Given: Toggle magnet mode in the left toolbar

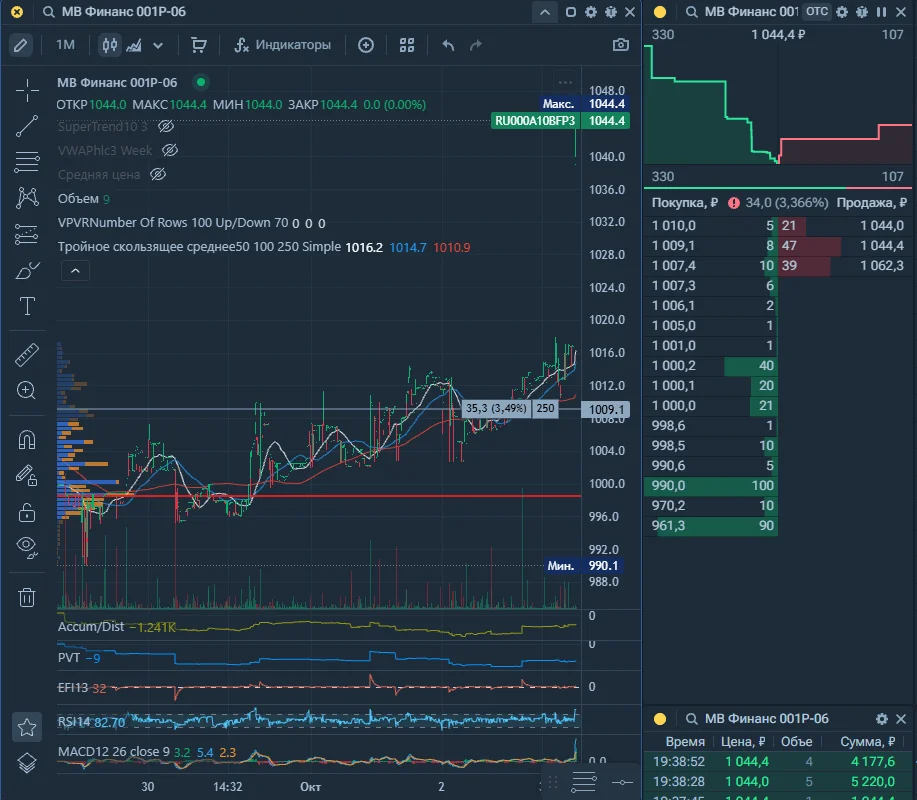Looking at the screenshot, I should (x=27, y=439).
